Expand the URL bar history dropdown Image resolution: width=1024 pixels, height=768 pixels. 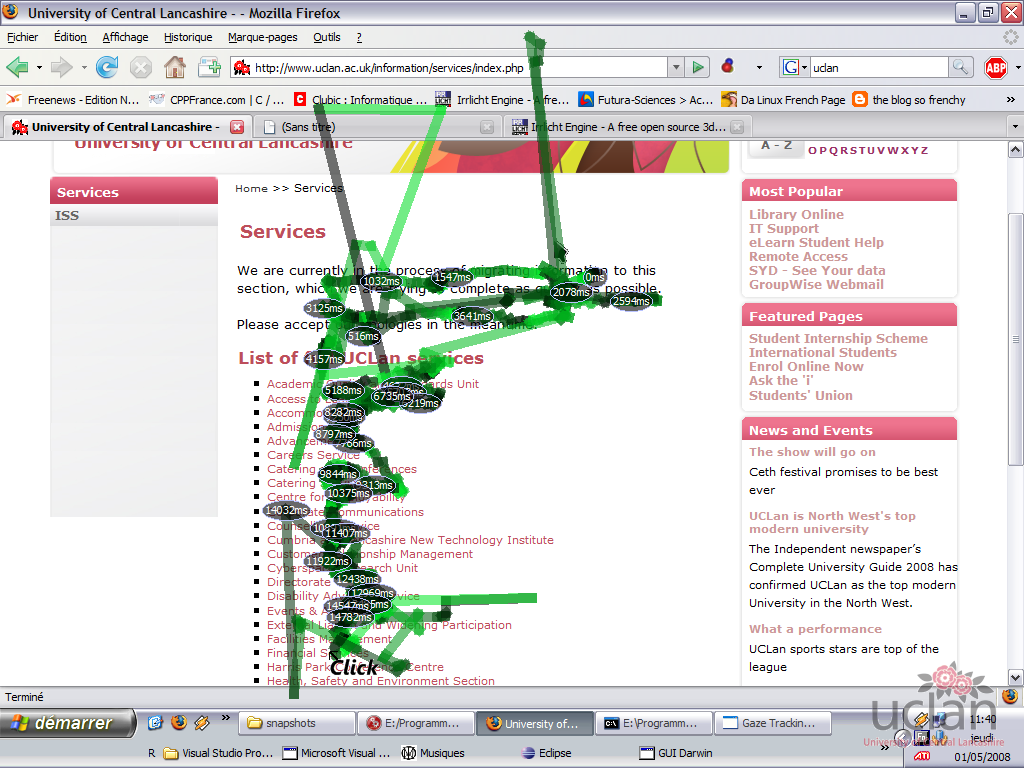[x=676, y=67]
